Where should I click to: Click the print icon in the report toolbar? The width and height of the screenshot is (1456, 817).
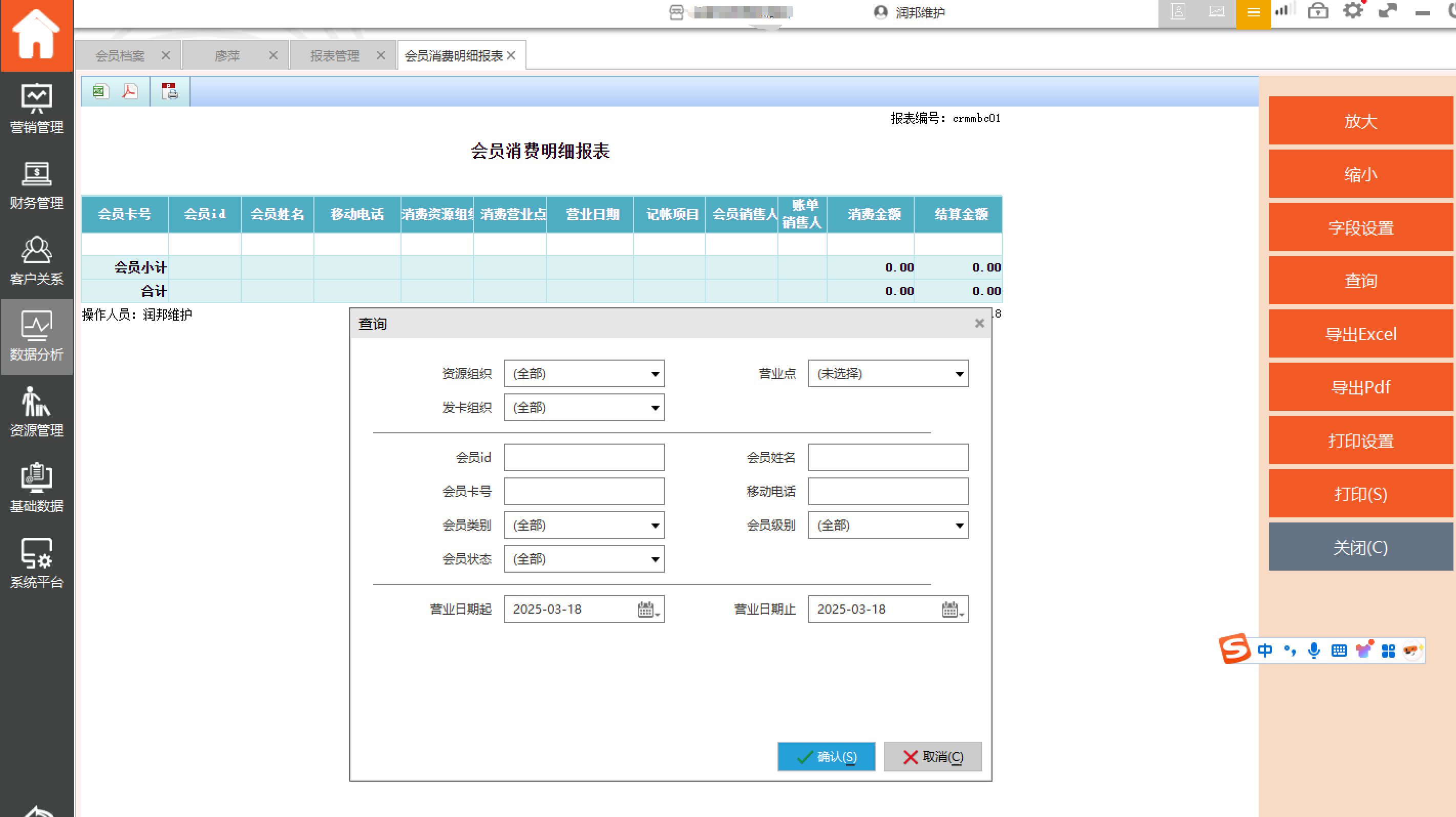(170, 91)
